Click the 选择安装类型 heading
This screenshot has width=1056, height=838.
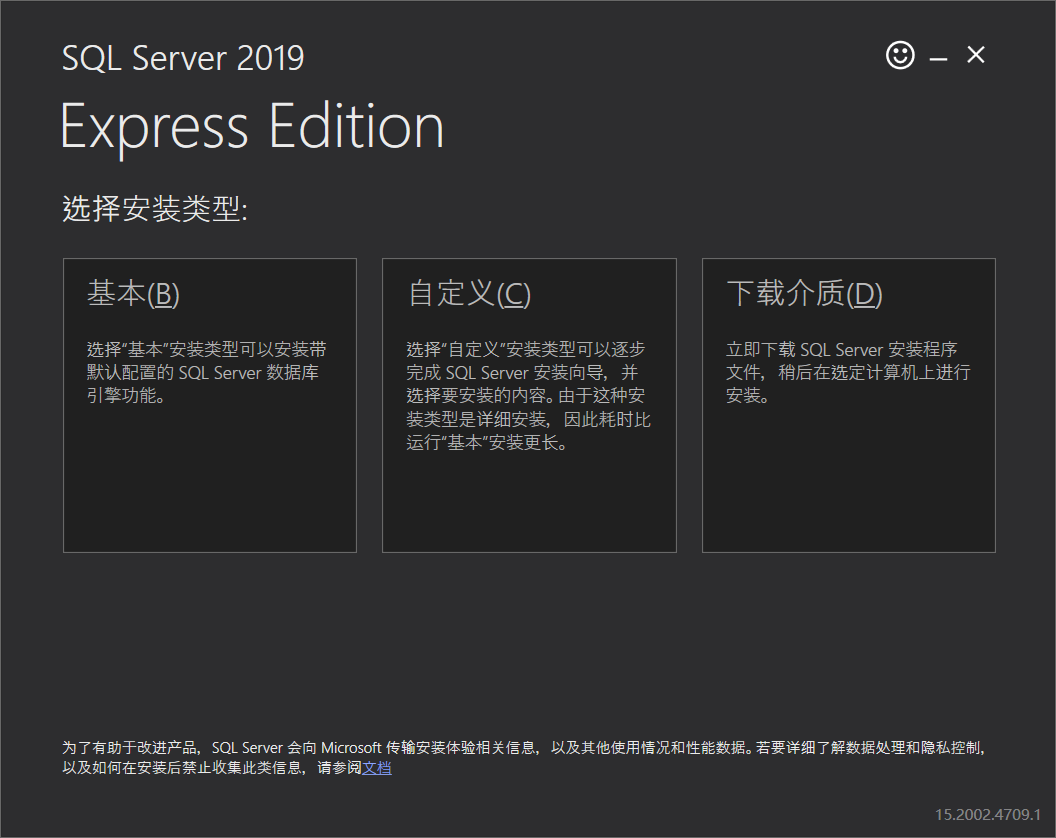(155, 208)
